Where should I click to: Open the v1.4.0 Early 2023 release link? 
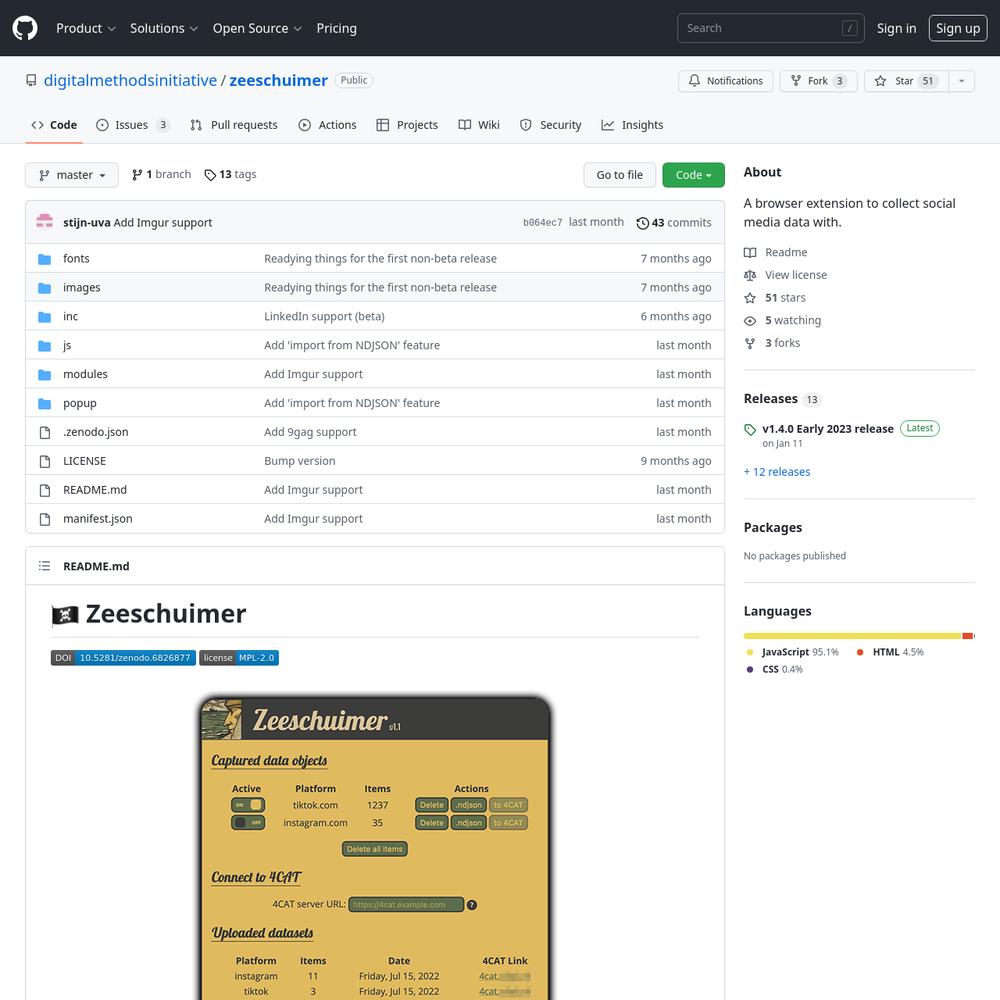[828, 429]
